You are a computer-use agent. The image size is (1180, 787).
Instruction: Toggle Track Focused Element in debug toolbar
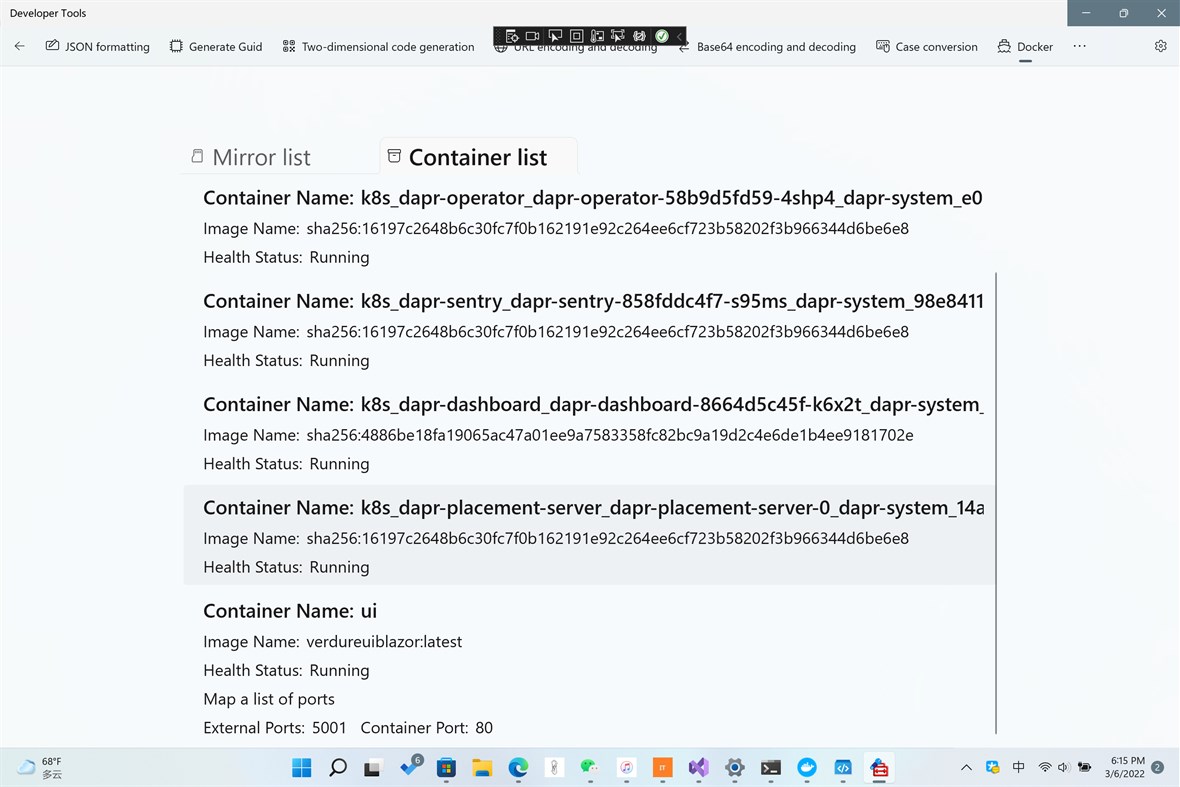click(598, 35)
